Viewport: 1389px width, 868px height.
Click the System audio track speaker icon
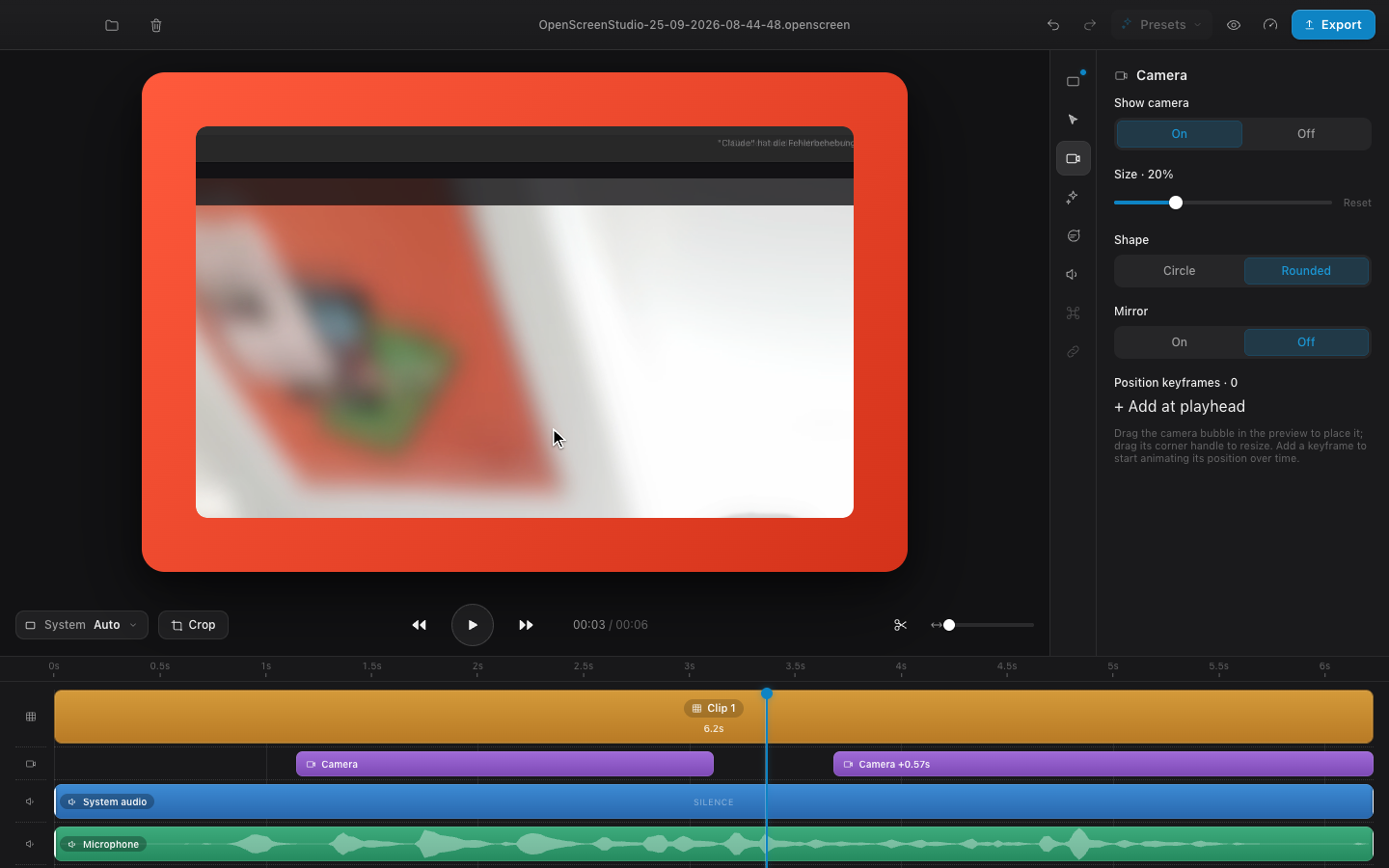click(x=31, y=801)
